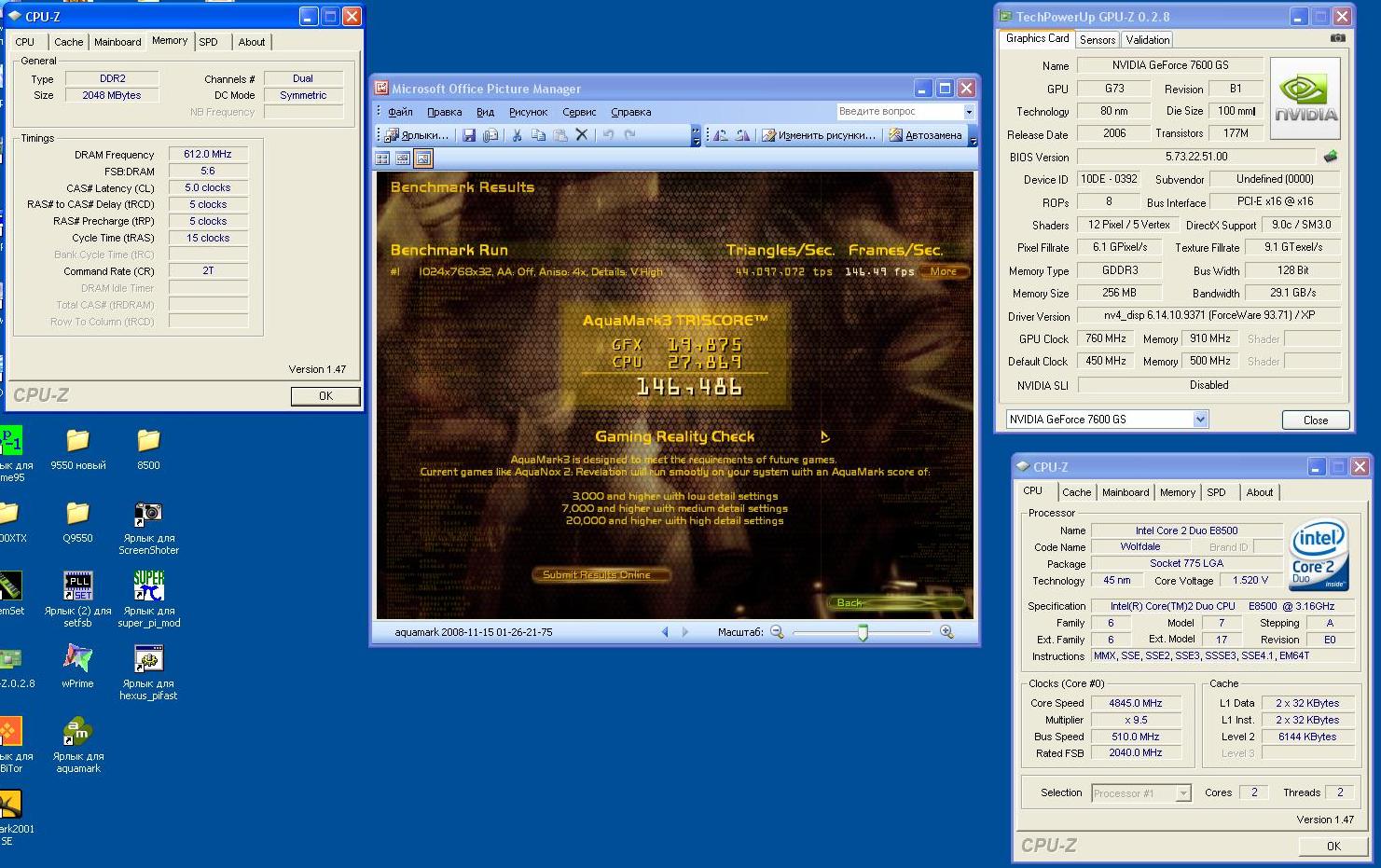The height and width of the screenshot is (868, 1381).
Task: Click the Intel Core 2 Duo logo
Action: (1319, 554)
